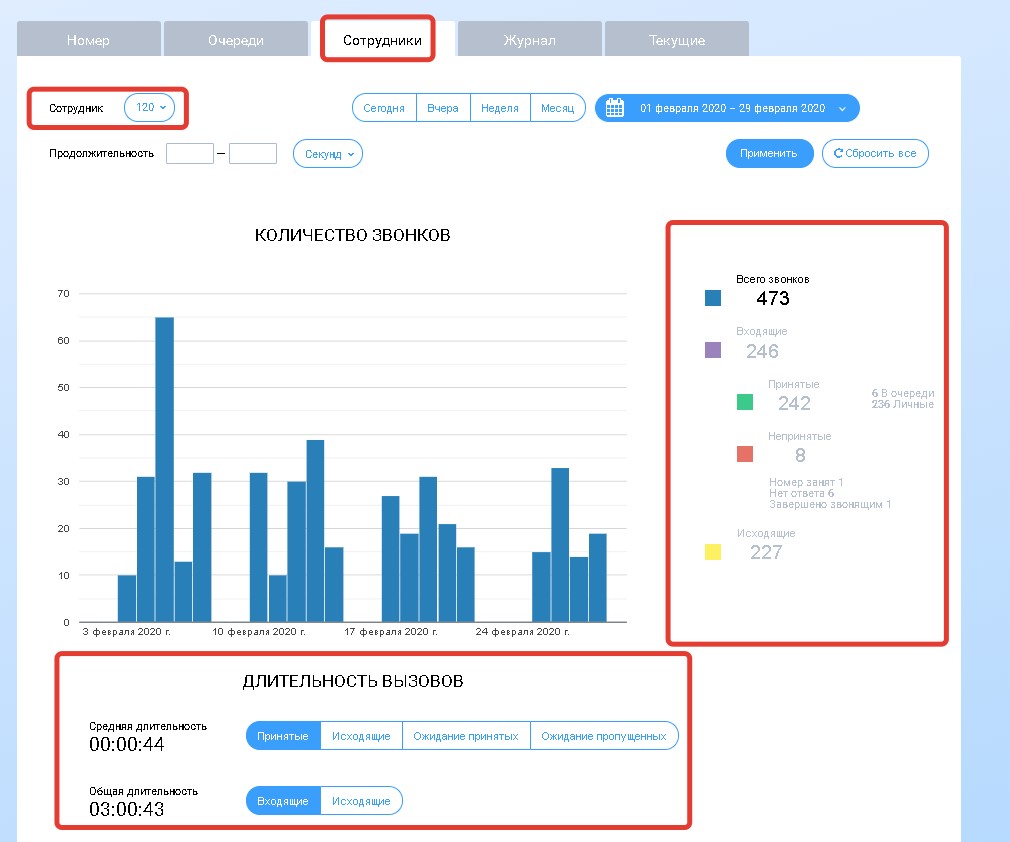Go to the Журнал tab

click(529, 40)
